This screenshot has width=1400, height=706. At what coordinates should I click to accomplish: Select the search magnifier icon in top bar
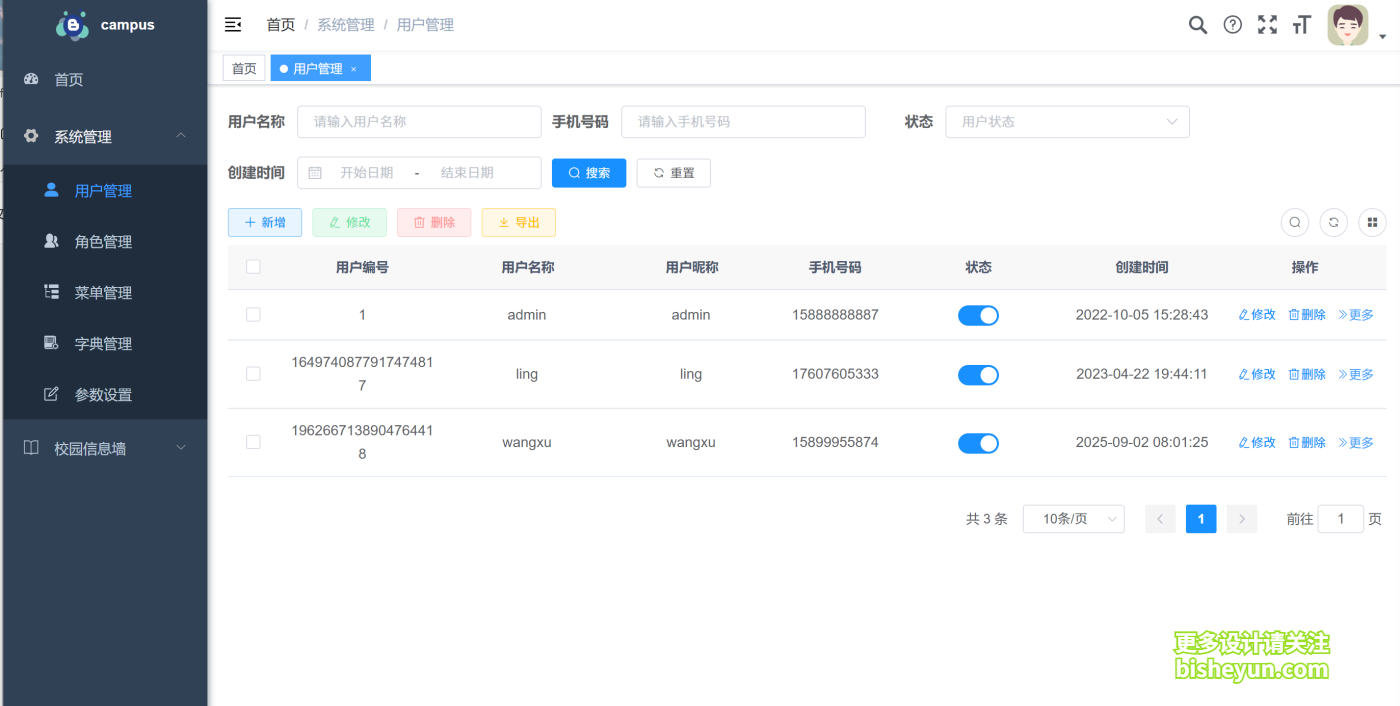pos(1197,24)
